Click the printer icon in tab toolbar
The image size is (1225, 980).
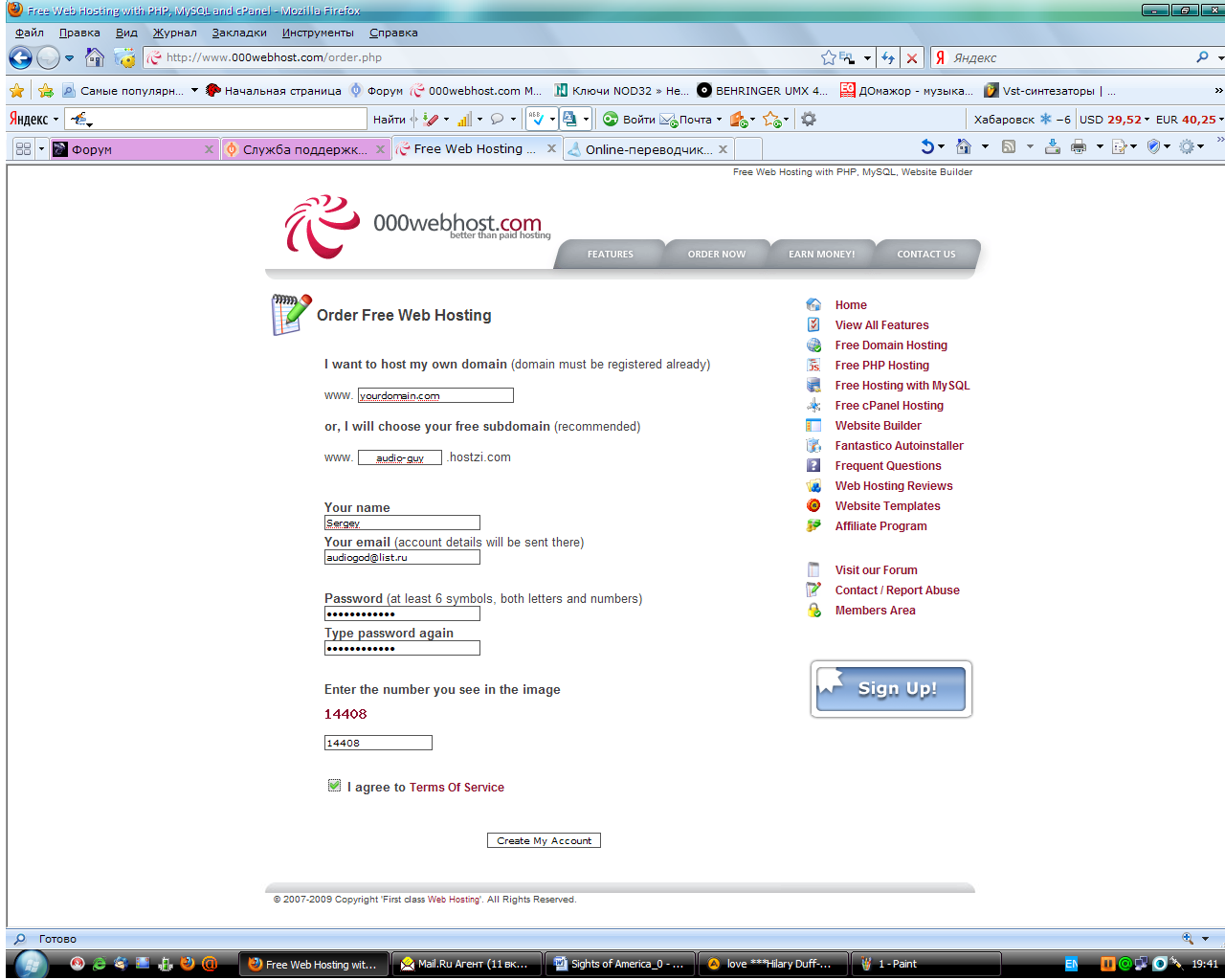click(x=1079, y=147)
